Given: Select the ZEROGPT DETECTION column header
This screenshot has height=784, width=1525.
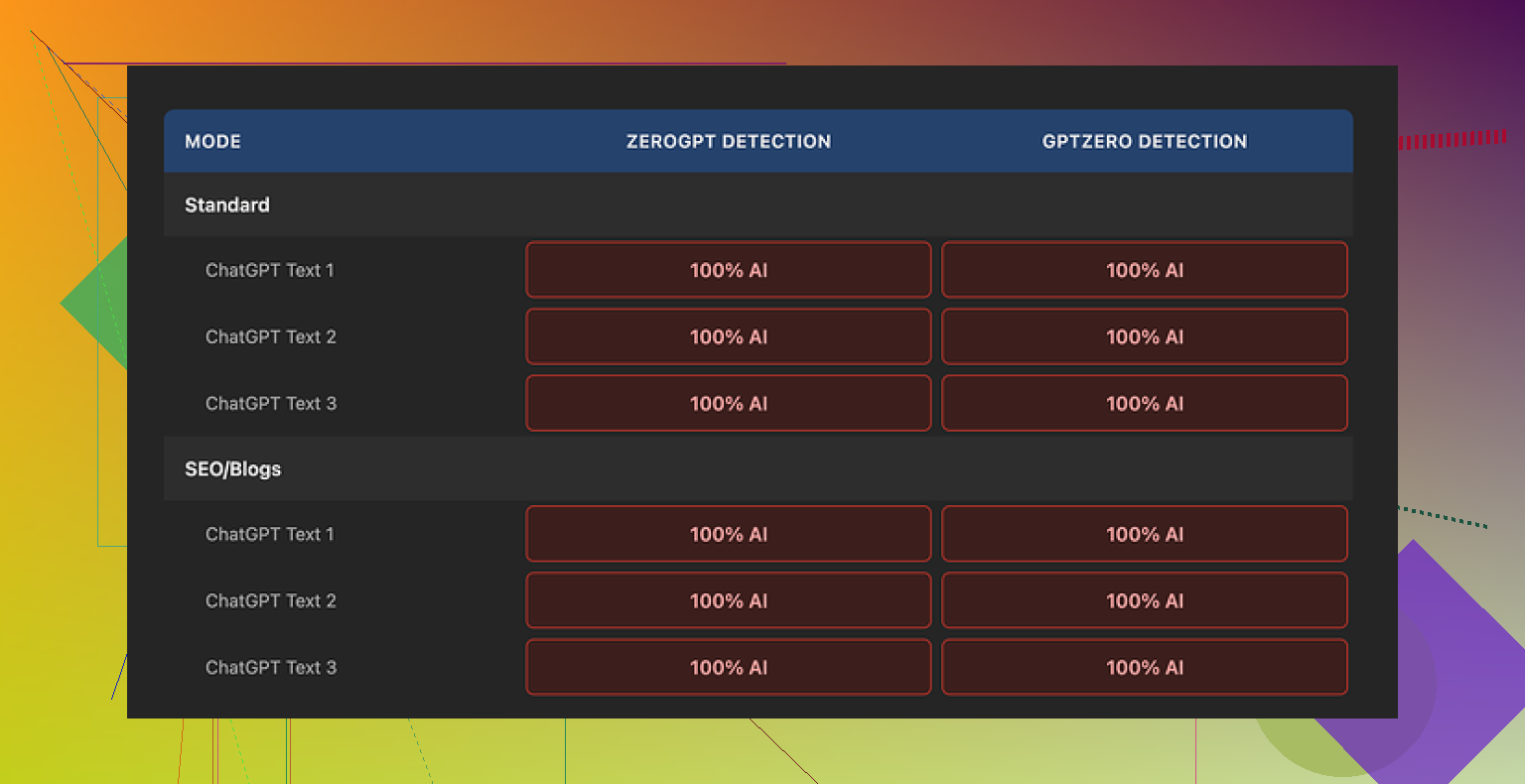Looking at the screenshot, I should coord(728,141).
